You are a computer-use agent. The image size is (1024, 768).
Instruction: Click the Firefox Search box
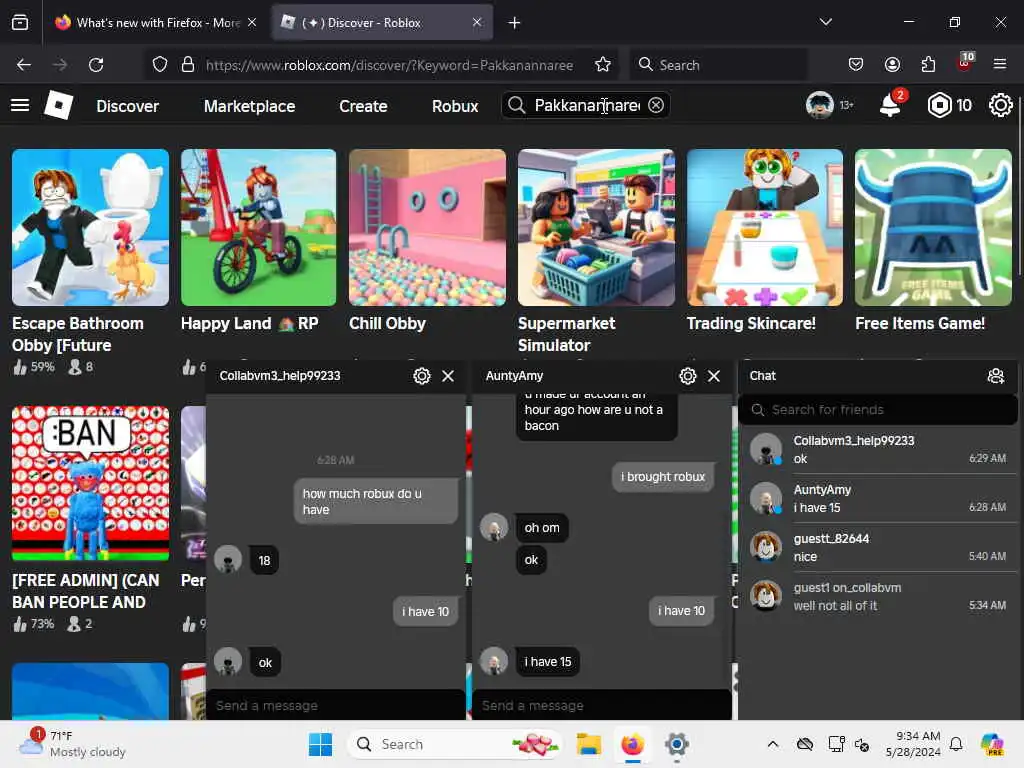pos(718,65)
